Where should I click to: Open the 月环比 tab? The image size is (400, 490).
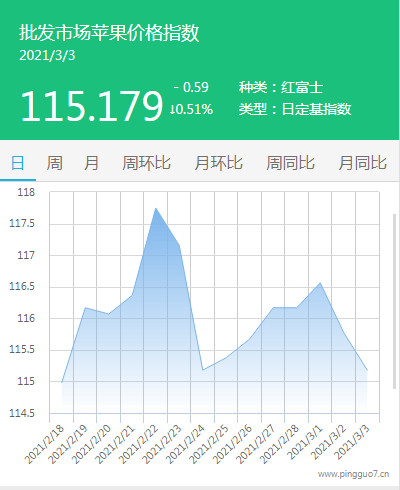tap(219, 163)
